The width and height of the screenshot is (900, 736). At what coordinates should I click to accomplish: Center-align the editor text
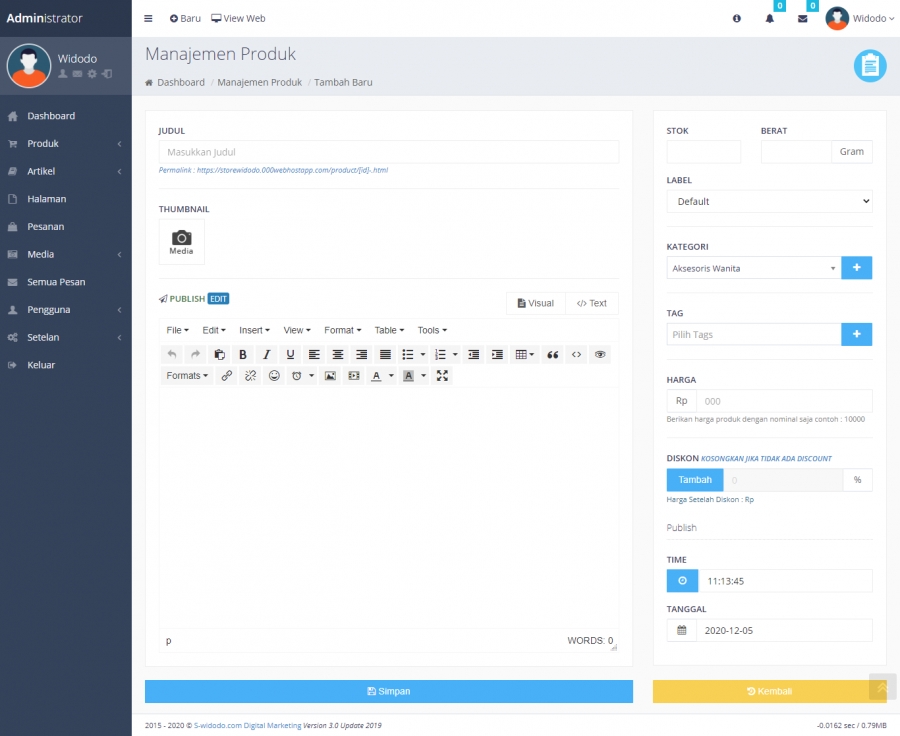pos(338,354)
